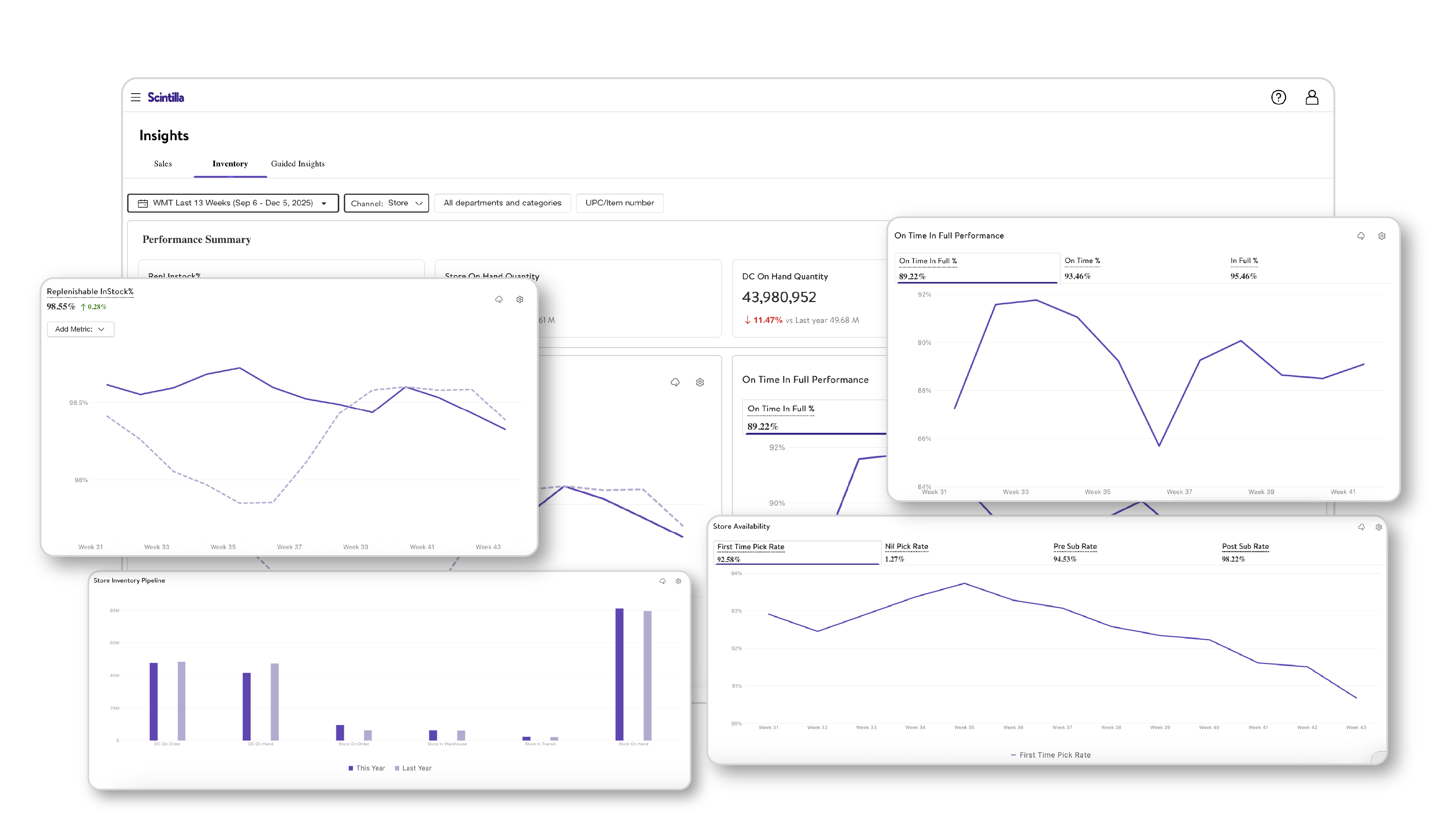The width and height of the screenshot is (1456, 819).
Task: Expand the WMT Last 13 Weeks date dropdown
Action: [x=233, y=203]
